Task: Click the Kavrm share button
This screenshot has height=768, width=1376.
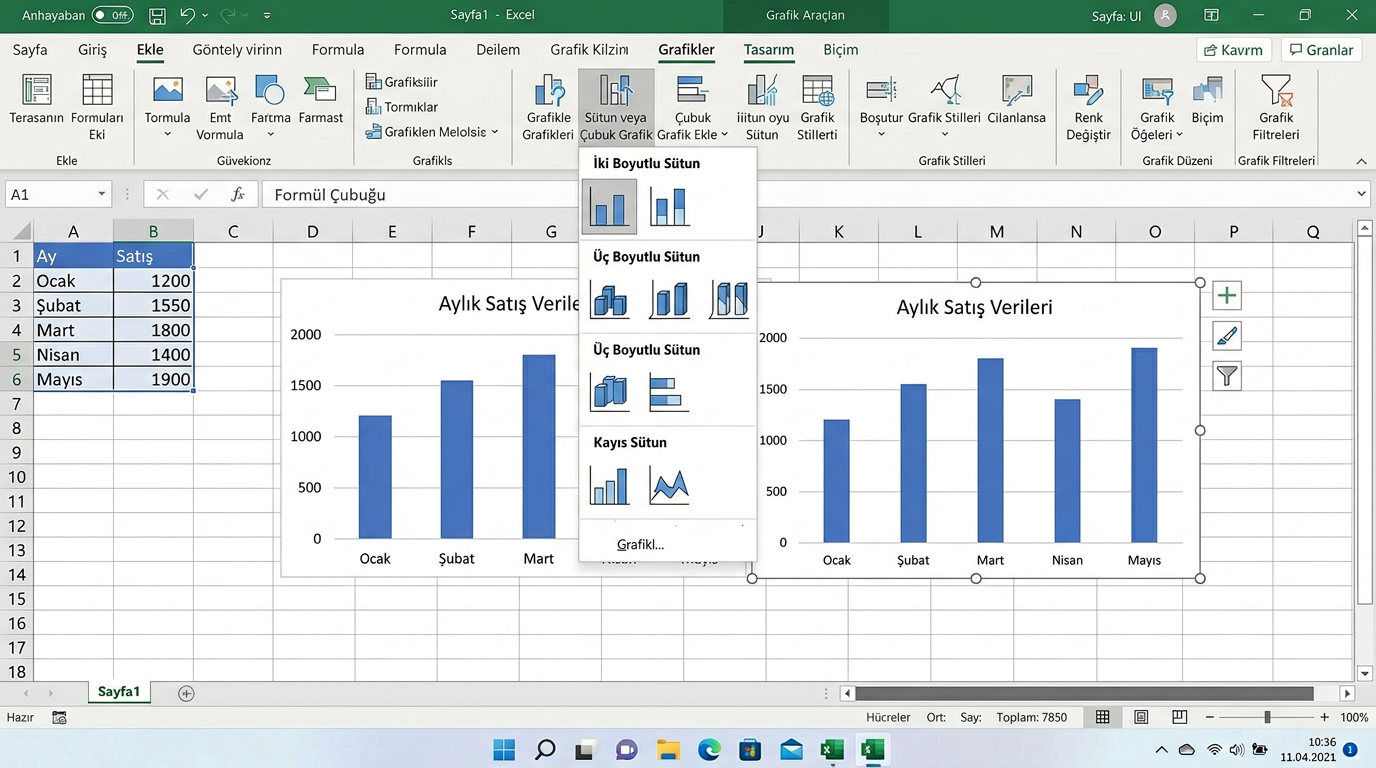Action: 1234,49
